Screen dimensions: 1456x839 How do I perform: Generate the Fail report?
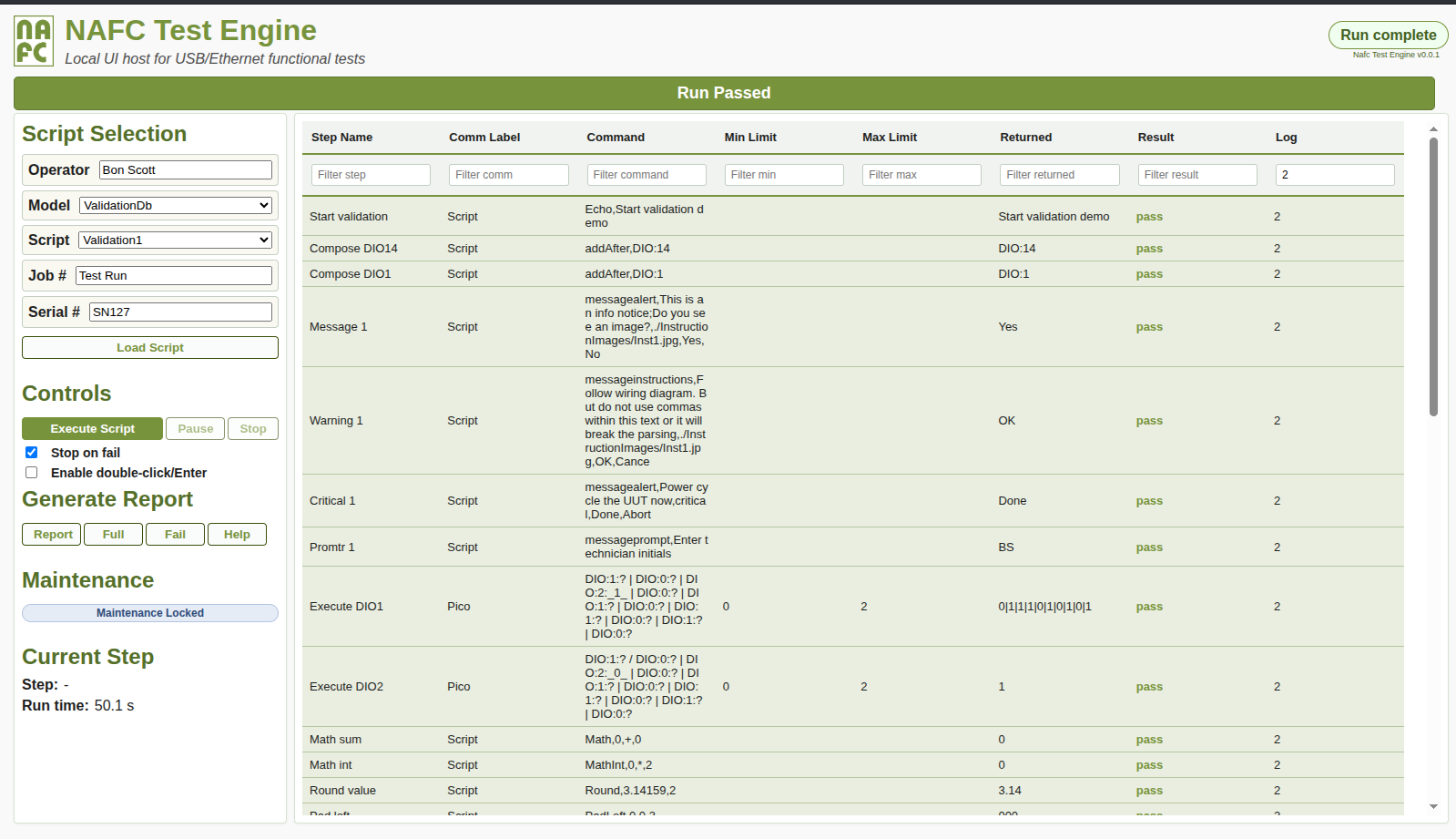coord(175,535)
